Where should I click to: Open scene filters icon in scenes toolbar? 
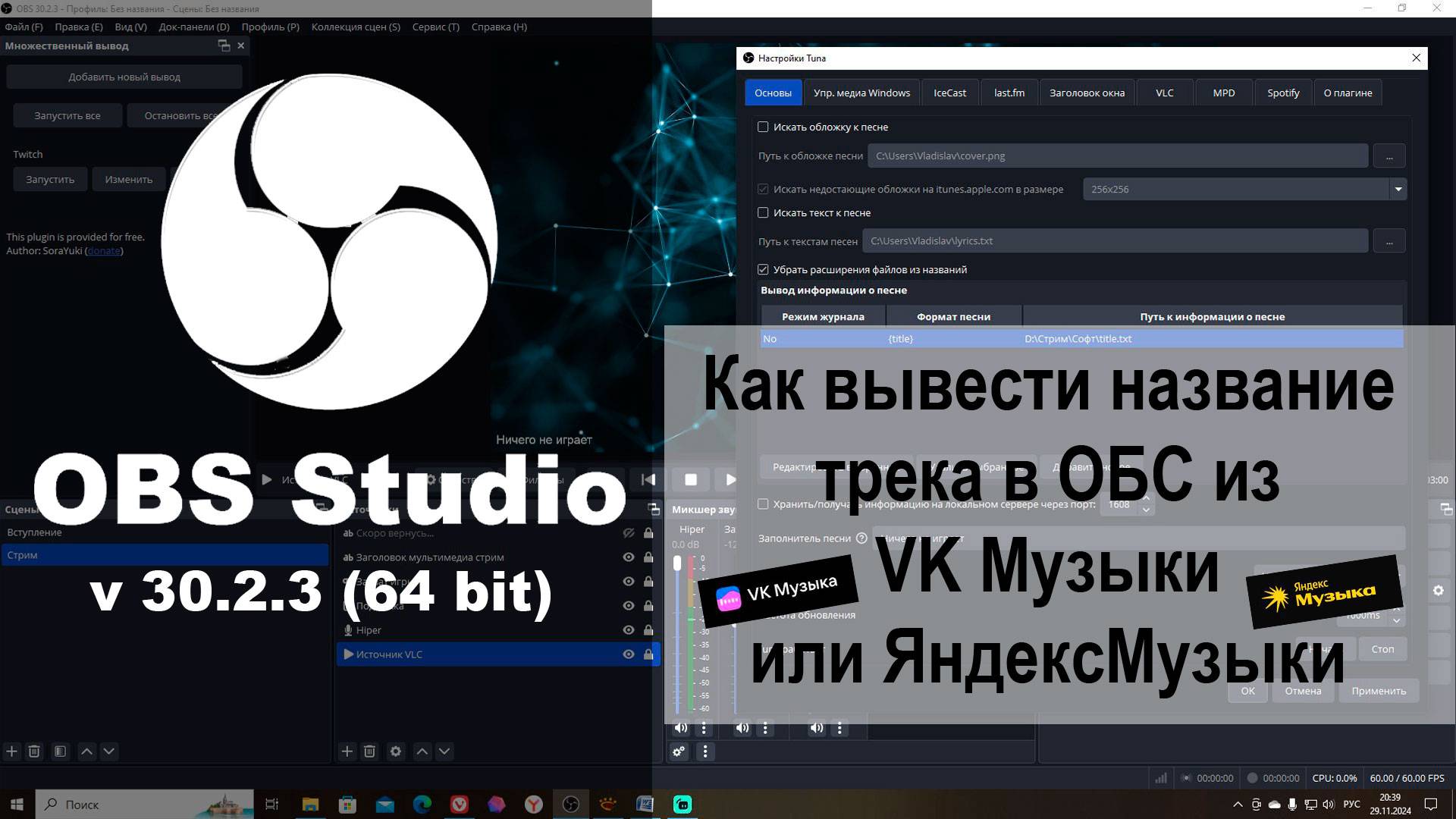pos(60,752)
